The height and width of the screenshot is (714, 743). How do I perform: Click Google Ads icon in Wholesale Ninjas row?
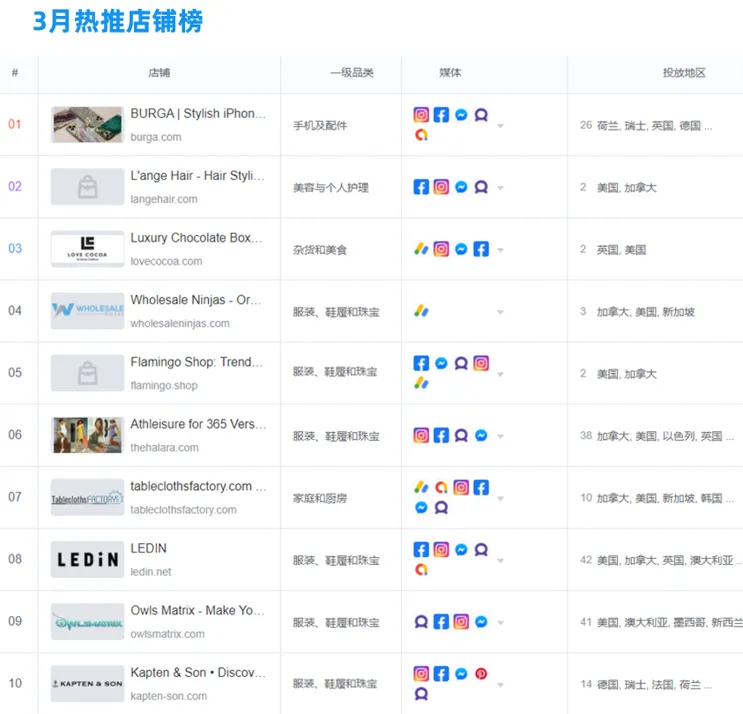(421, 311)
